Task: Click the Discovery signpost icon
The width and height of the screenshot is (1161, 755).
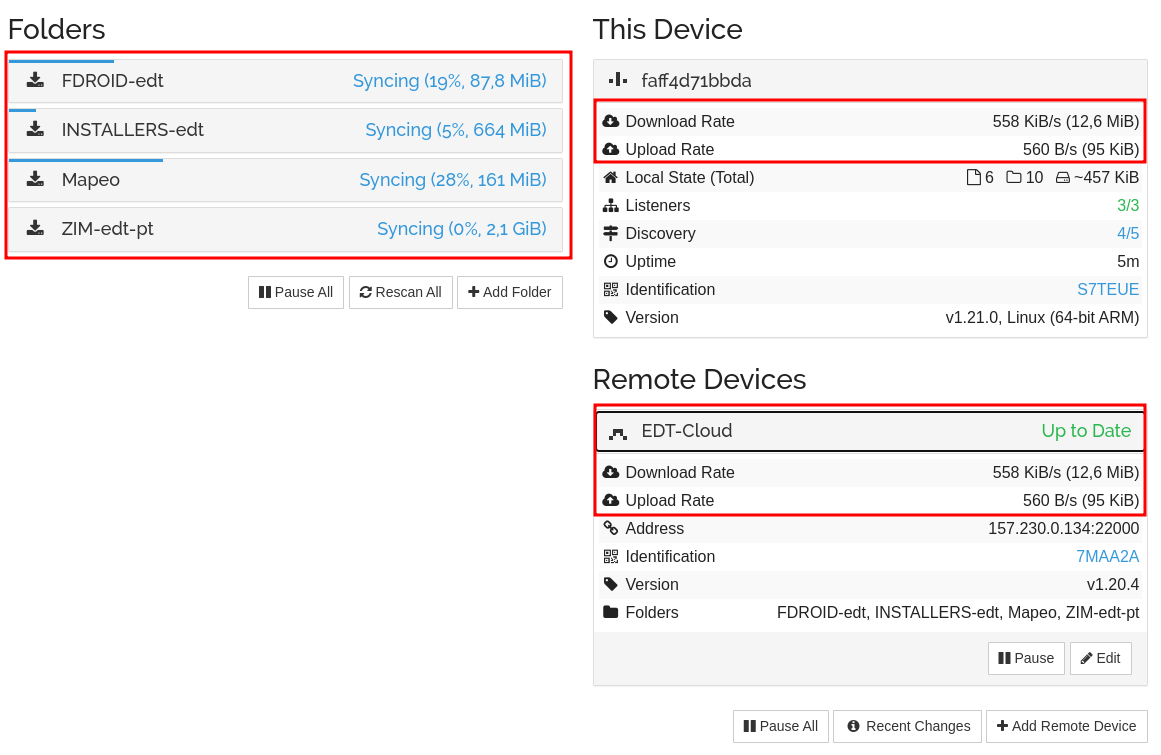Action: pos(611,234)
